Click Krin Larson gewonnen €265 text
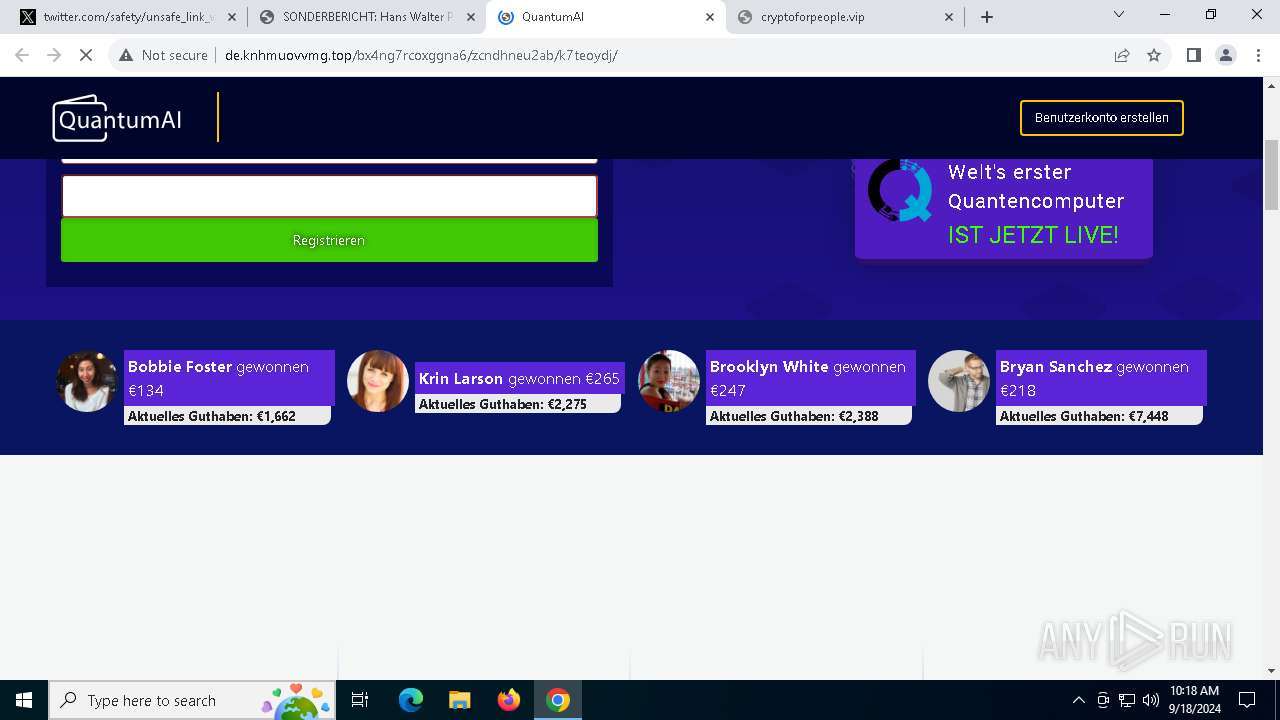Viewport: 1280px width, 720px height. pos(519,379)
